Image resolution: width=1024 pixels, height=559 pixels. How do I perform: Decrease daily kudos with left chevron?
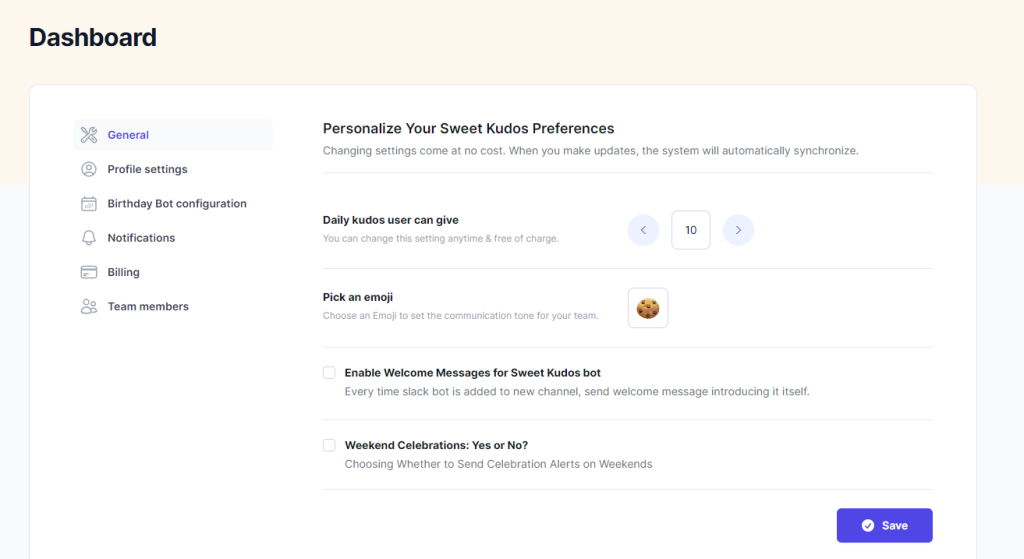pos(643,230)
